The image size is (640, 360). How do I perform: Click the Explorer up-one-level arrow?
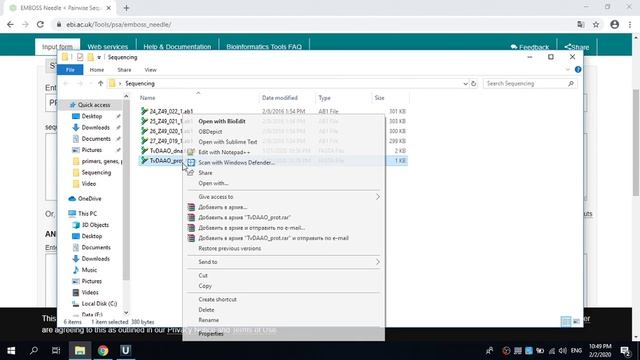[x=100, y=83]
